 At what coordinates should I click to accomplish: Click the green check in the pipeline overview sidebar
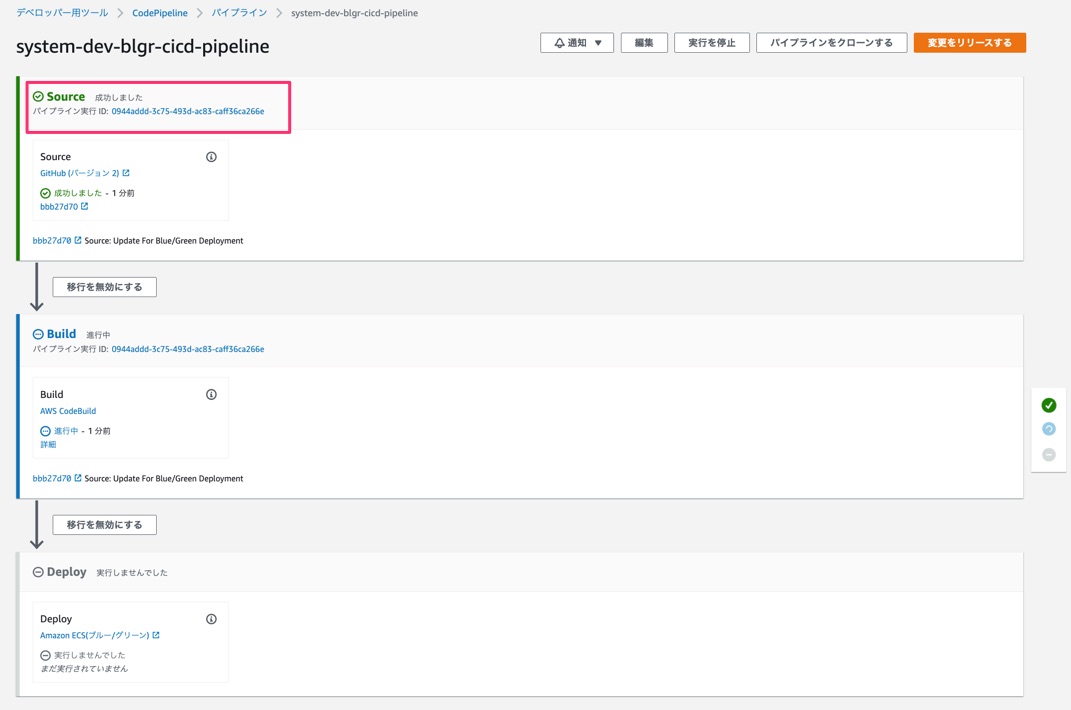pos(1048,405)
